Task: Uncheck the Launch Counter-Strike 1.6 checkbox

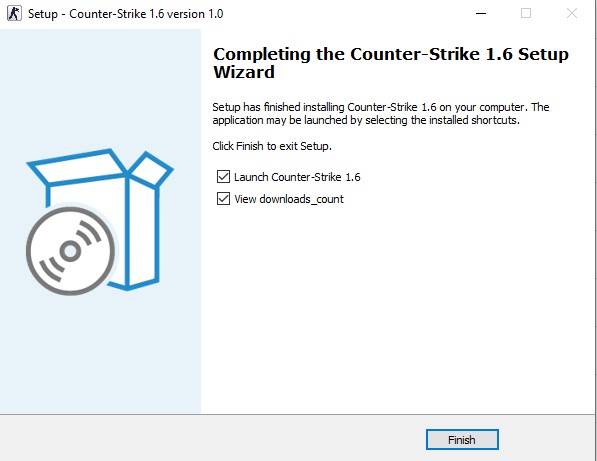Action: tap(223, 177)
